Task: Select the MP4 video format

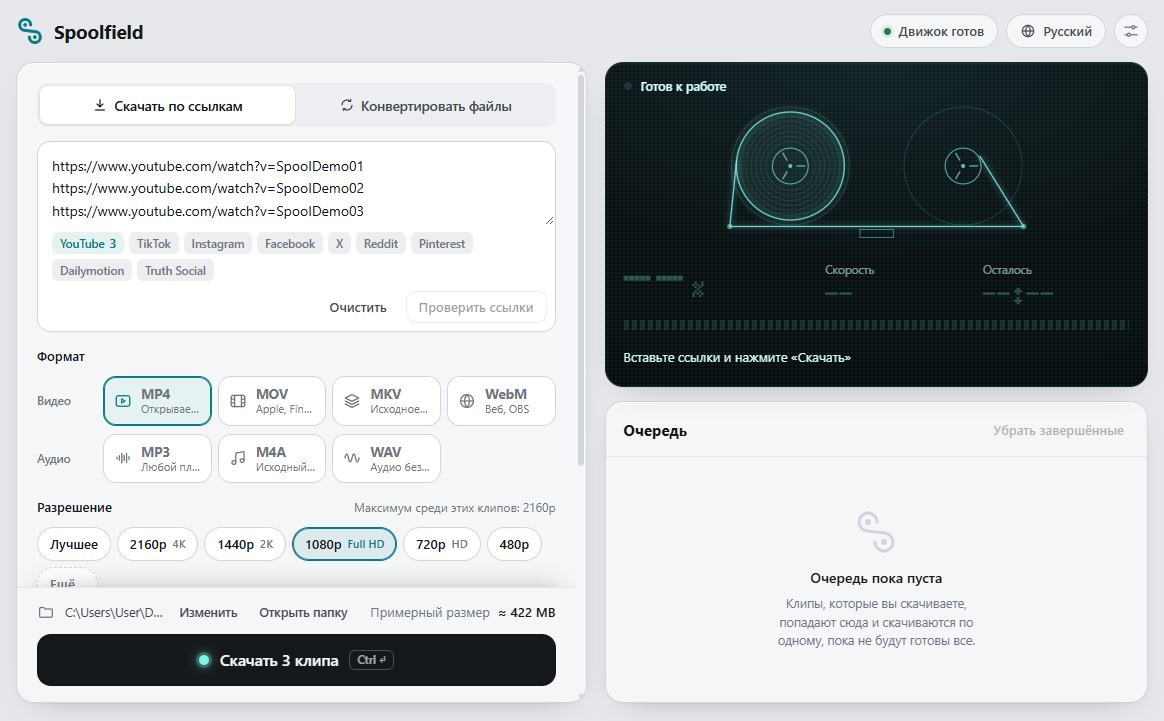Action: (x=157, y=401)
